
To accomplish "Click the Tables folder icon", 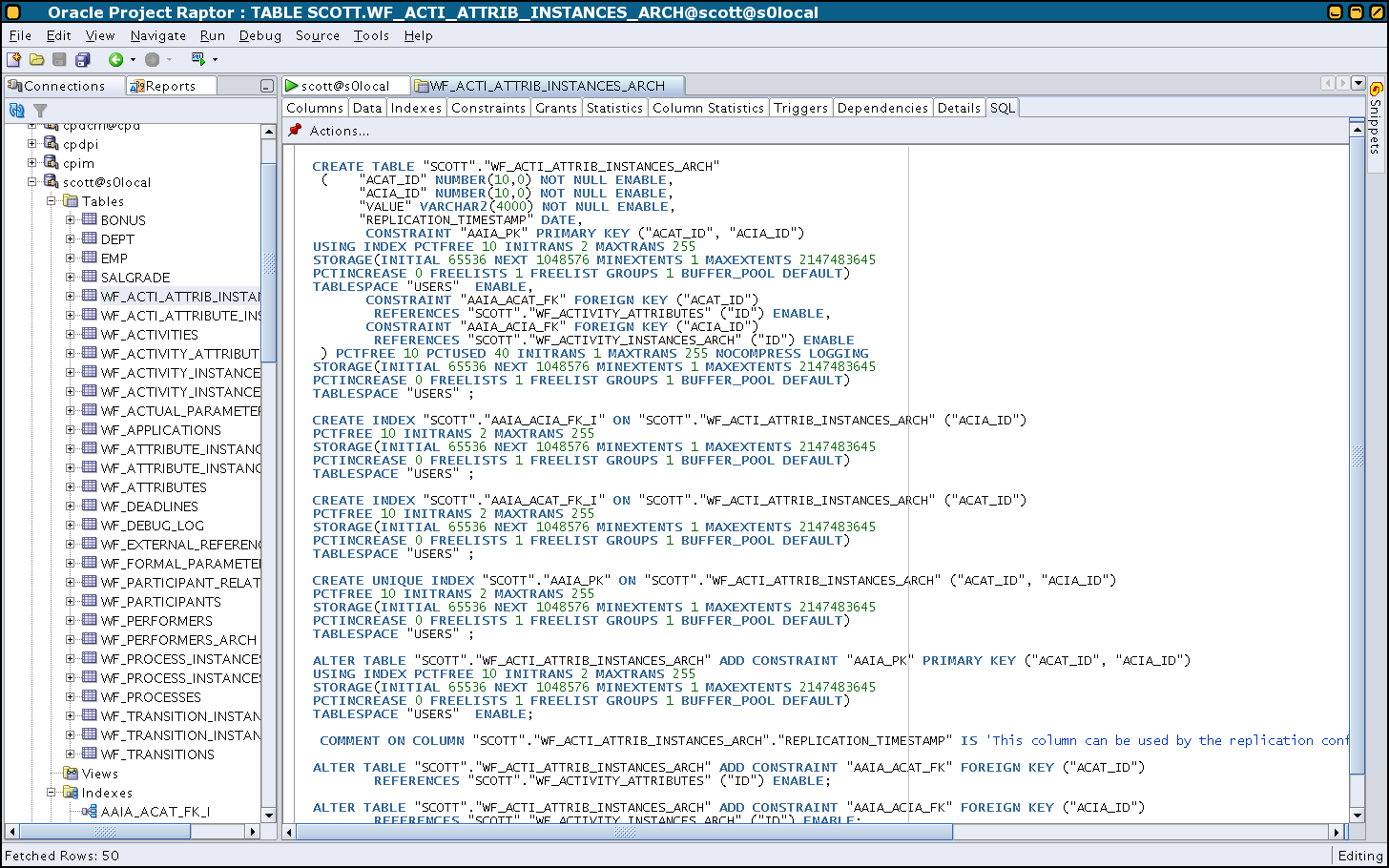I will (x=71, y=201).
